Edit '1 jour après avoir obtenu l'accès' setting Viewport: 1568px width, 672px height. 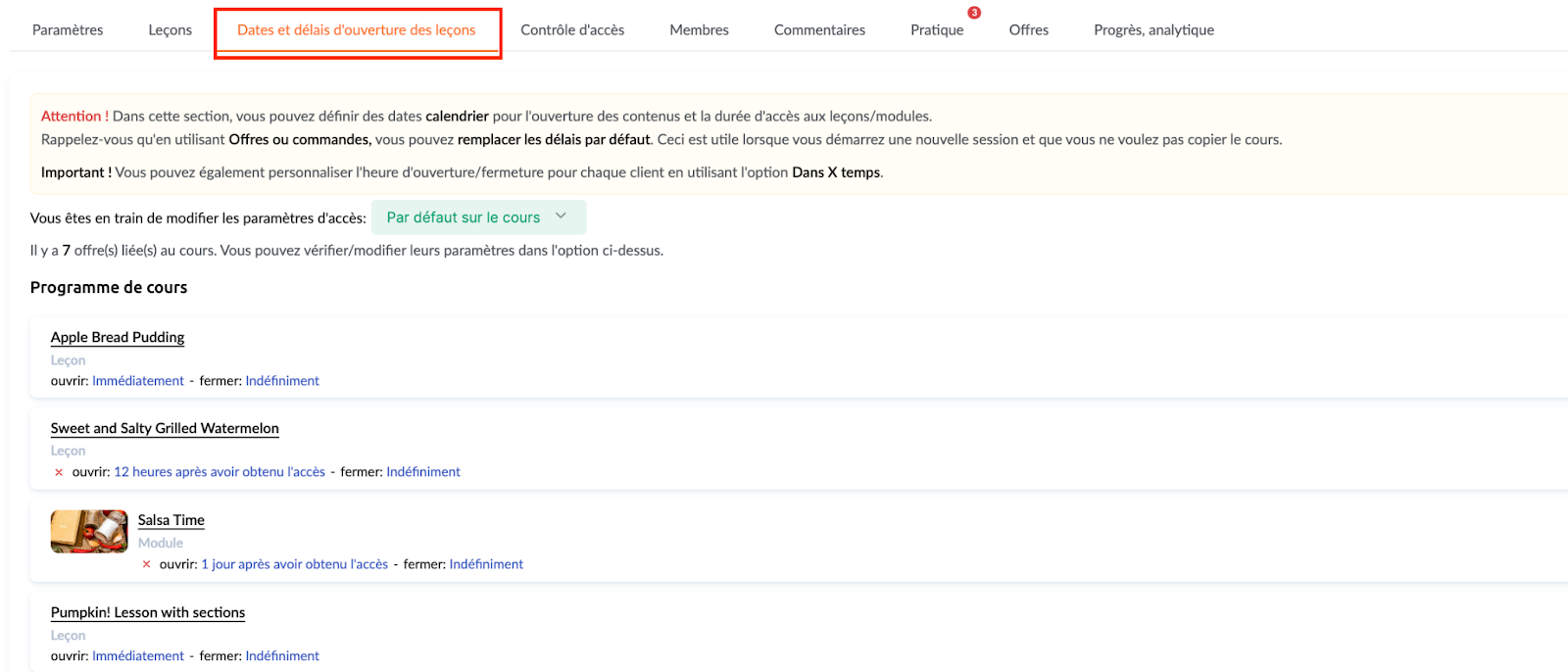294,564
